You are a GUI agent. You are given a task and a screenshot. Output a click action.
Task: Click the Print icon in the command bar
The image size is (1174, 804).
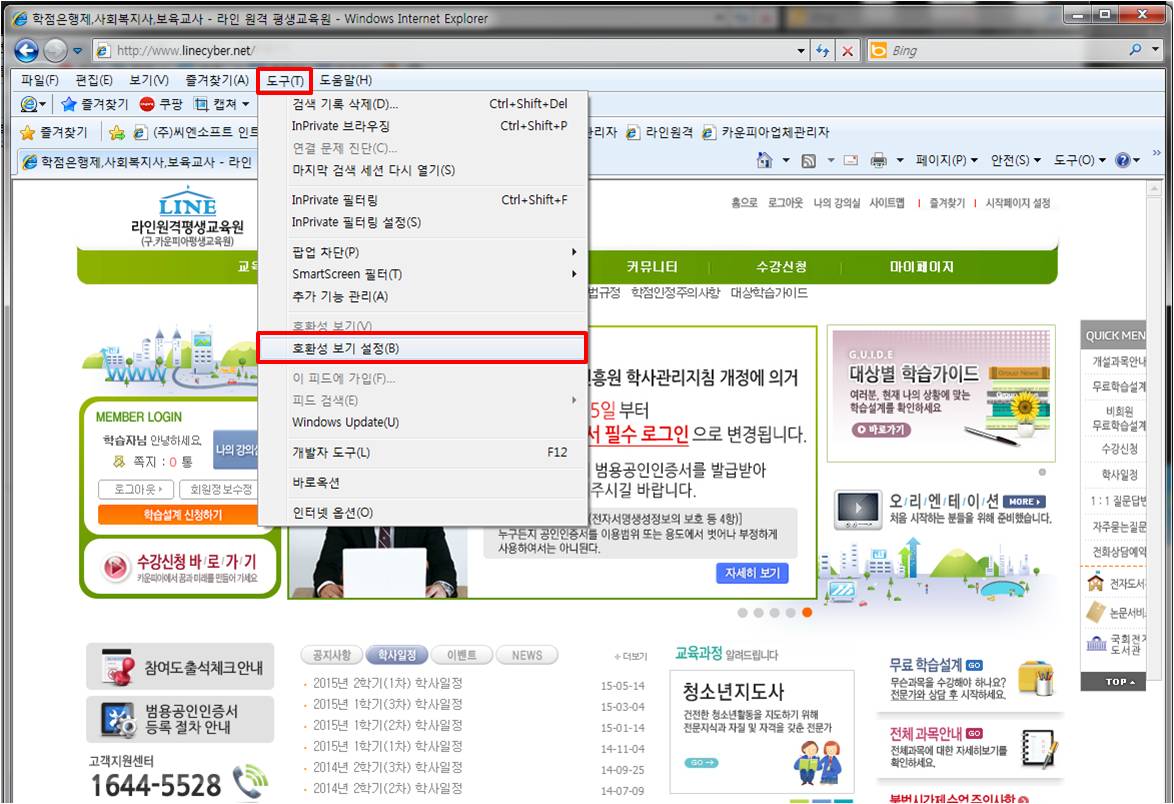879,161
